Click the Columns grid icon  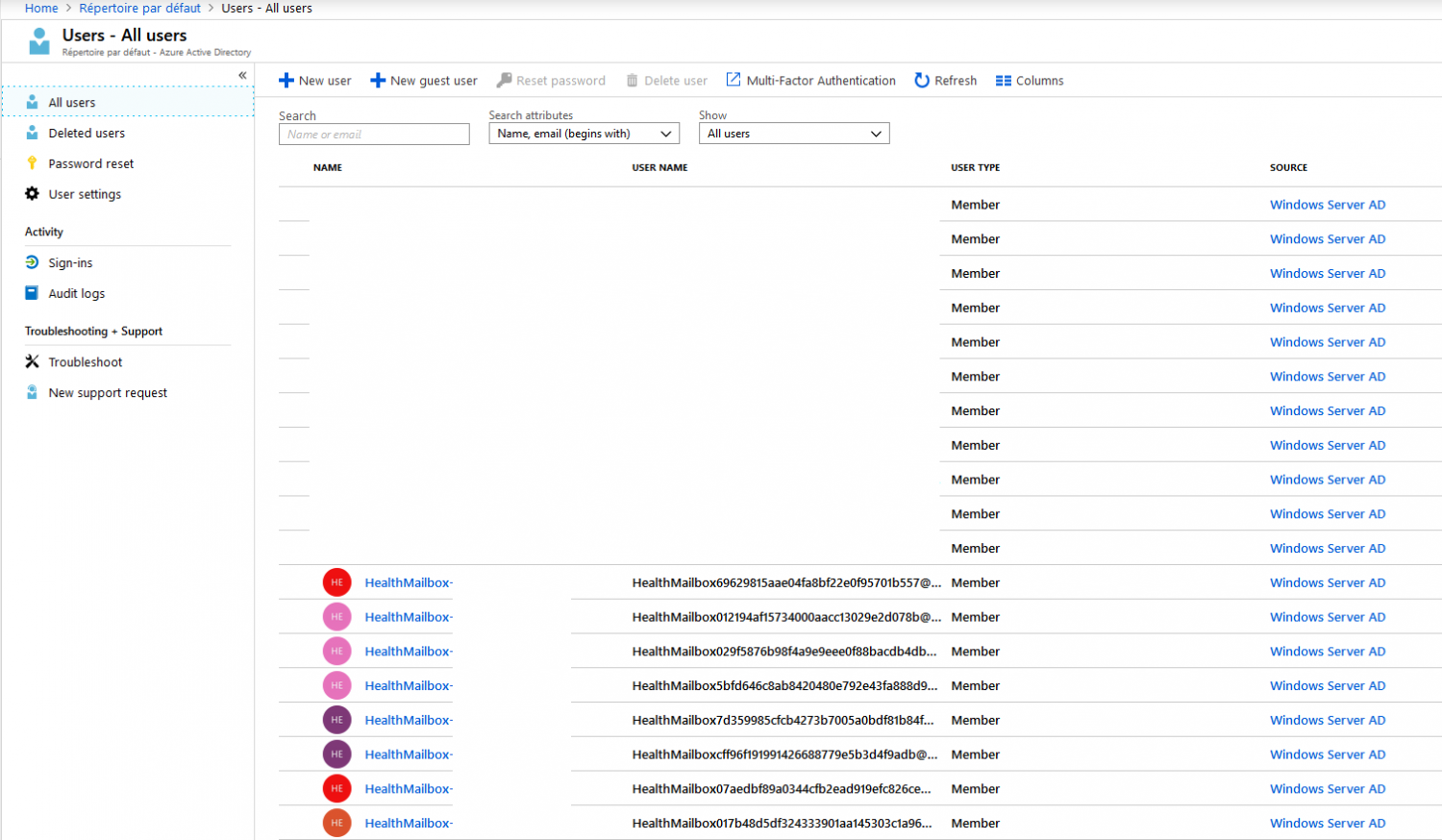[x=1004, y=81]
